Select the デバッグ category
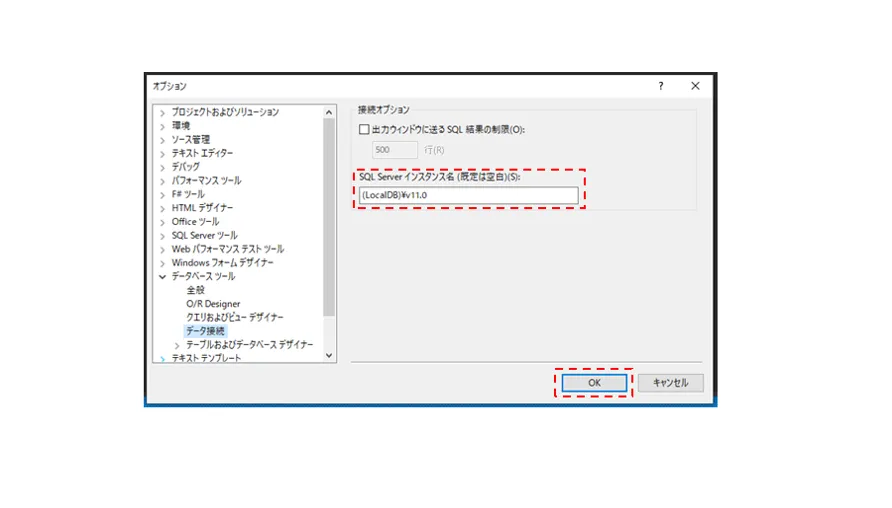This screenshot has height=508, width=892. point(185,167)
